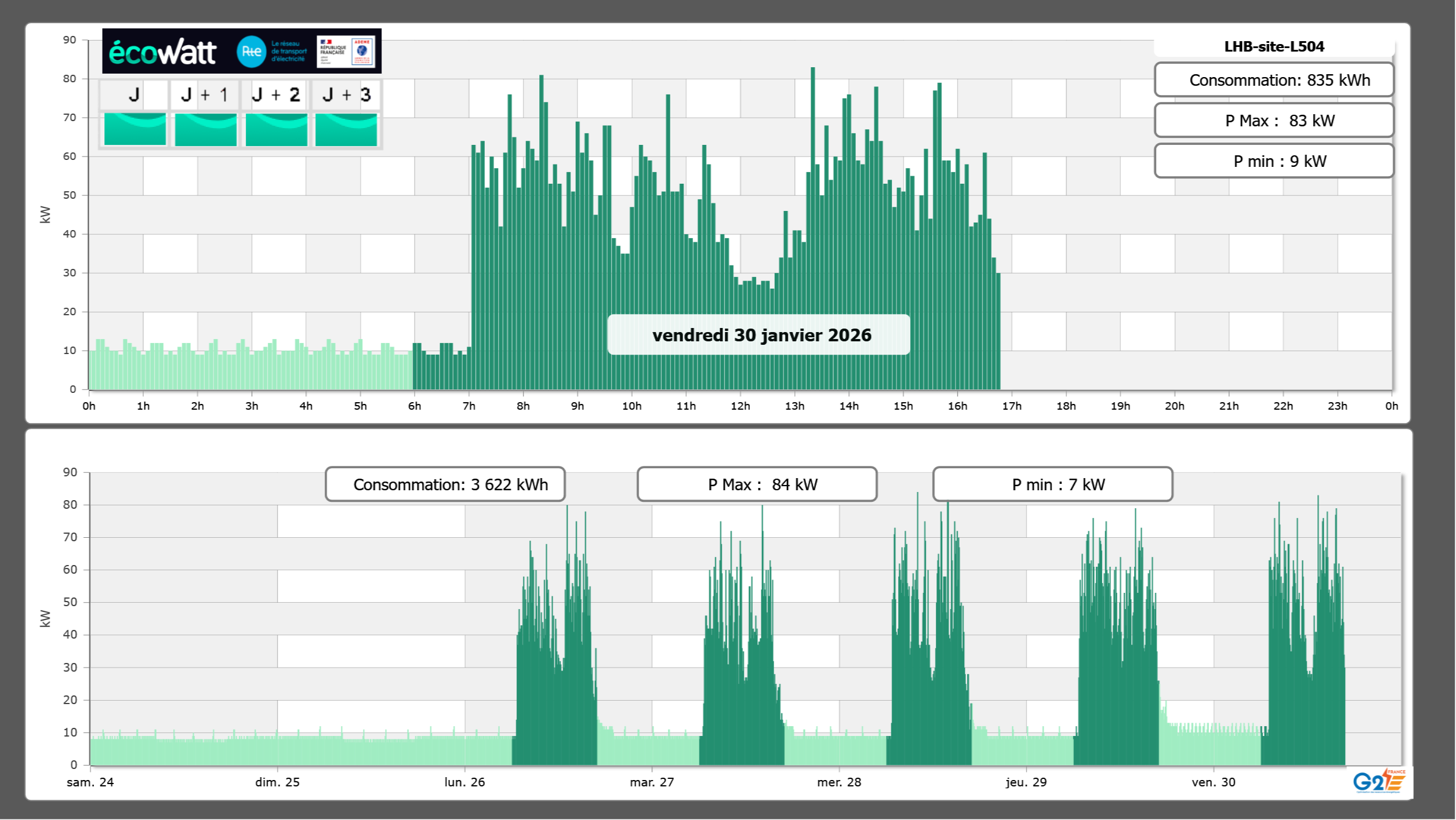This screenshot has width=1456, height=820.
Task: Click the green signal under J
Action: point(135,129)
